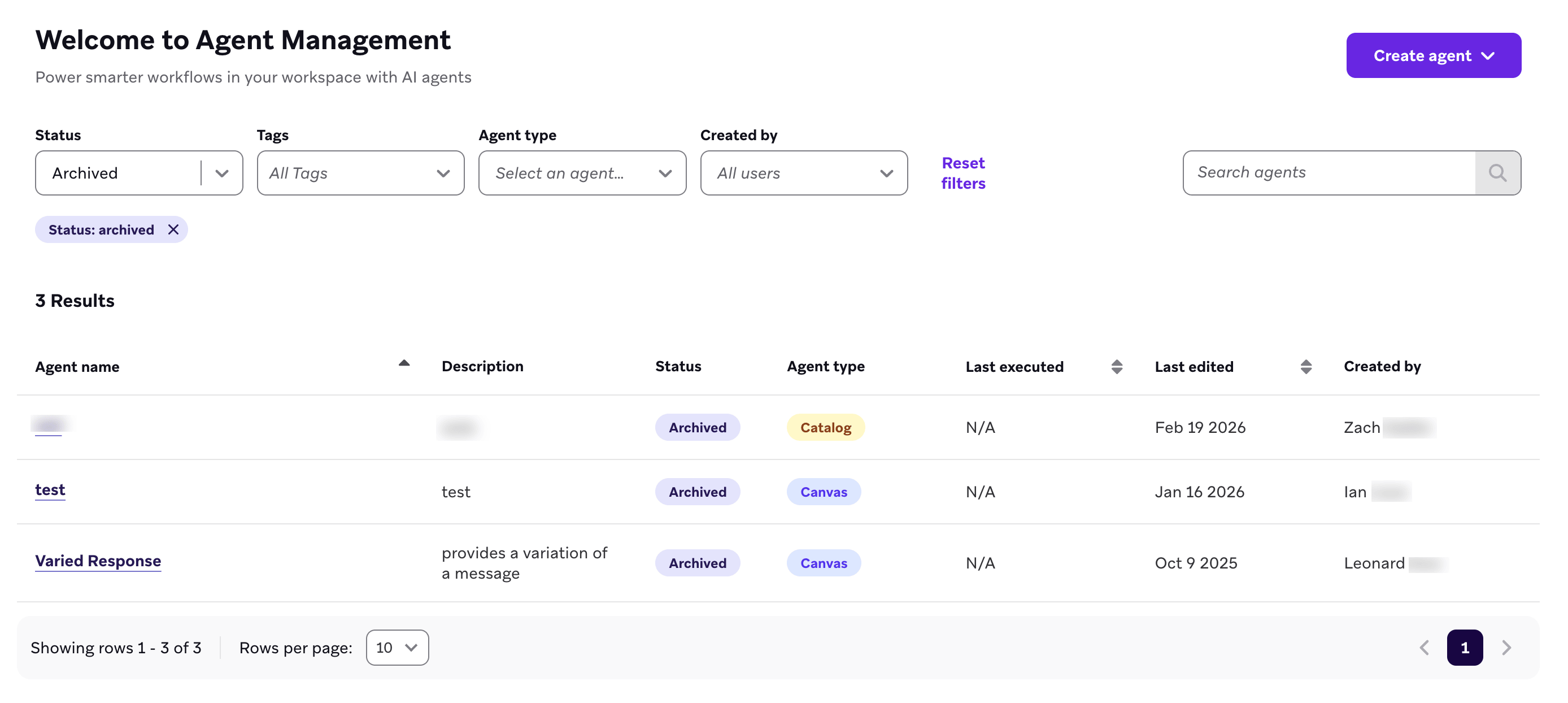
Task: Open the Created by All users dropdown
Action: (x=886, y=173)
